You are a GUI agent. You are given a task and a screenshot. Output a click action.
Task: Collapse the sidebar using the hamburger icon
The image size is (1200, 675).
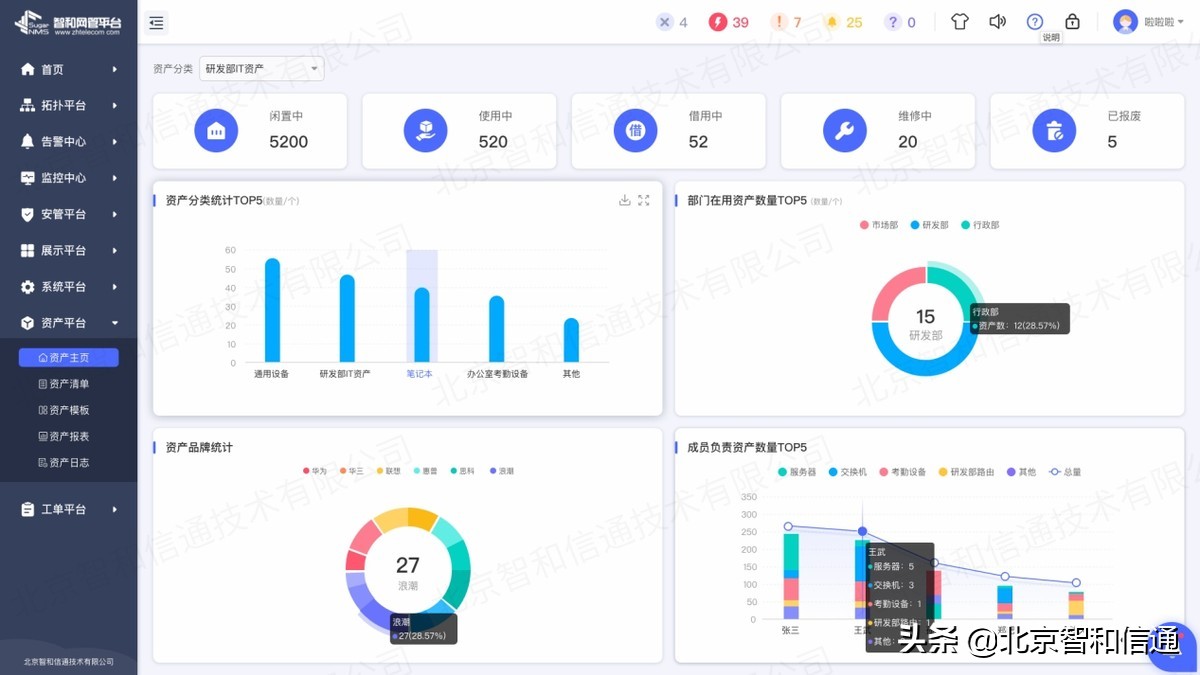pos(156,22)
